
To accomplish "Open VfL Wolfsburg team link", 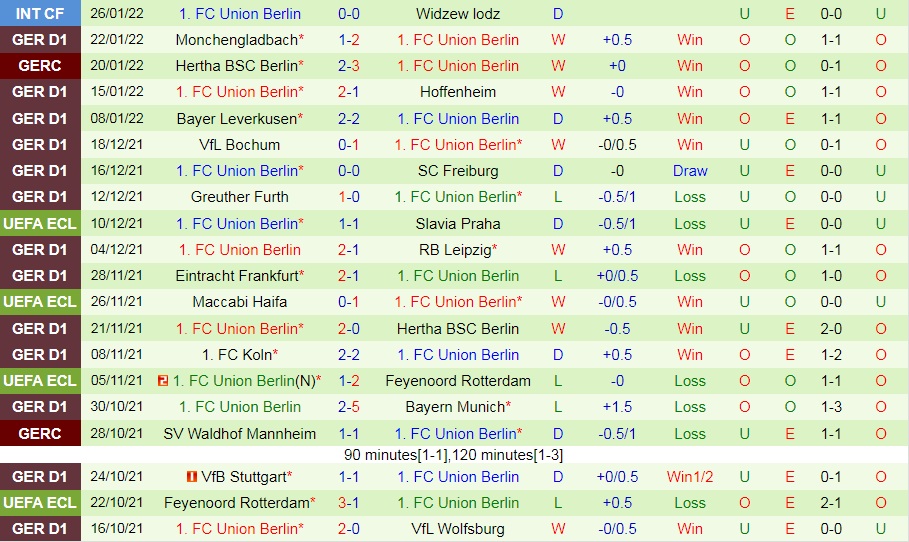I will tap(457, 529).
